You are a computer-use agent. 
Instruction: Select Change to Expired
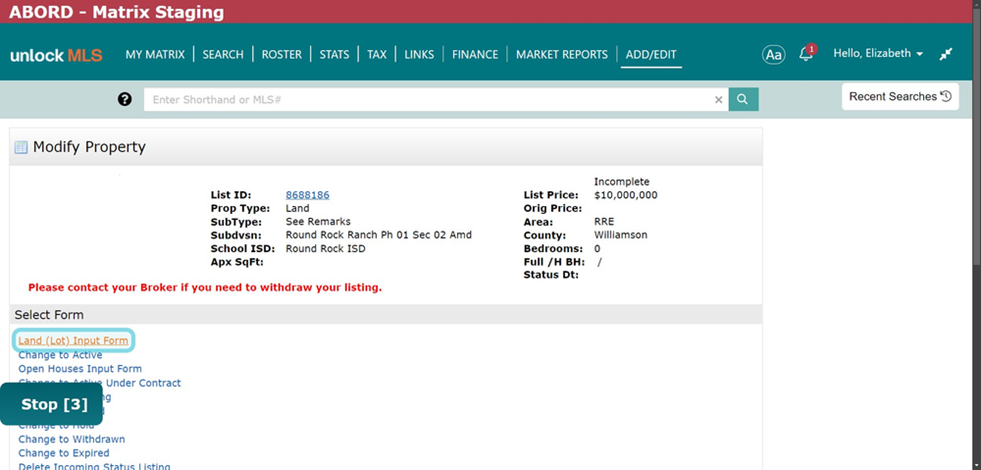click(x=64, y=452)
